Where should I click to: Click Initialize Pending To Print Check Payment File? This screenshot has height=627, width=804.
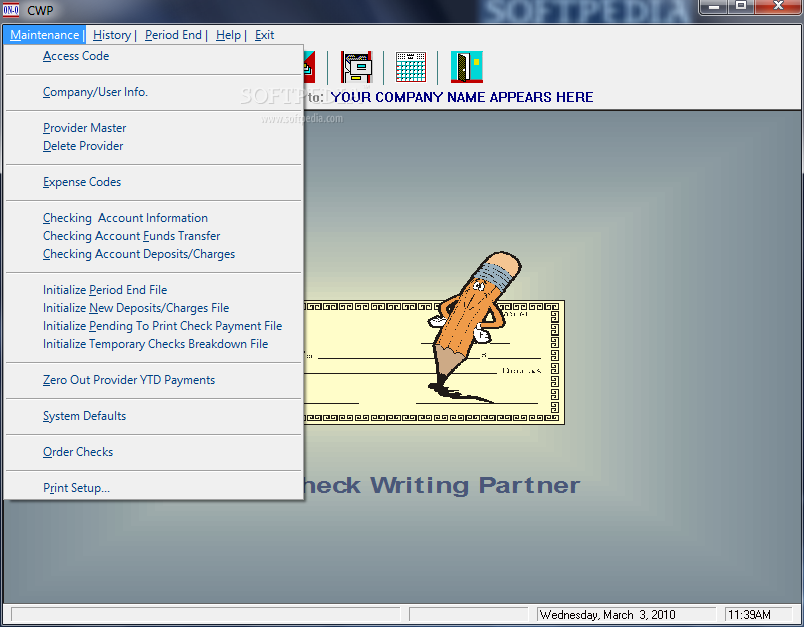tap(154, 326)
